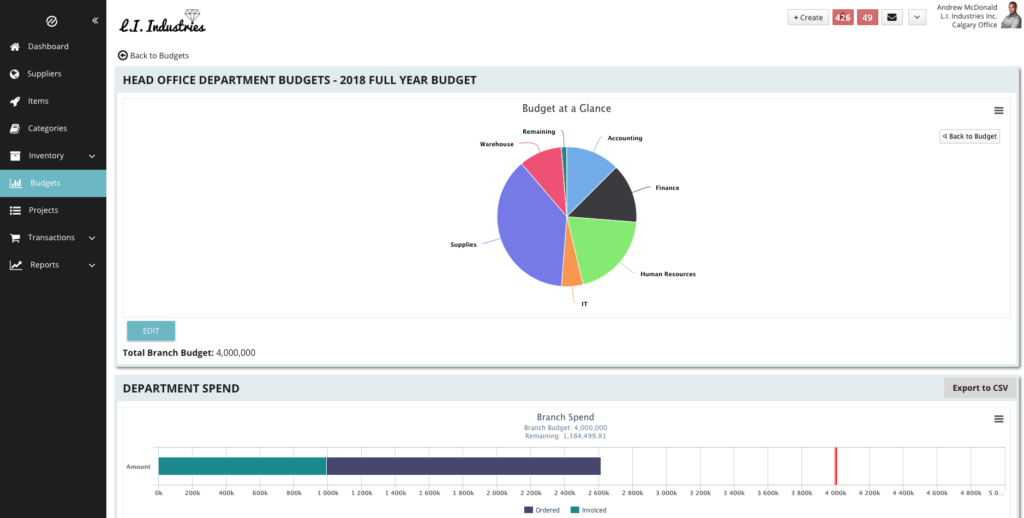
Task: Click the Back to Budget chart button
Action: click(x=969, y=137)
